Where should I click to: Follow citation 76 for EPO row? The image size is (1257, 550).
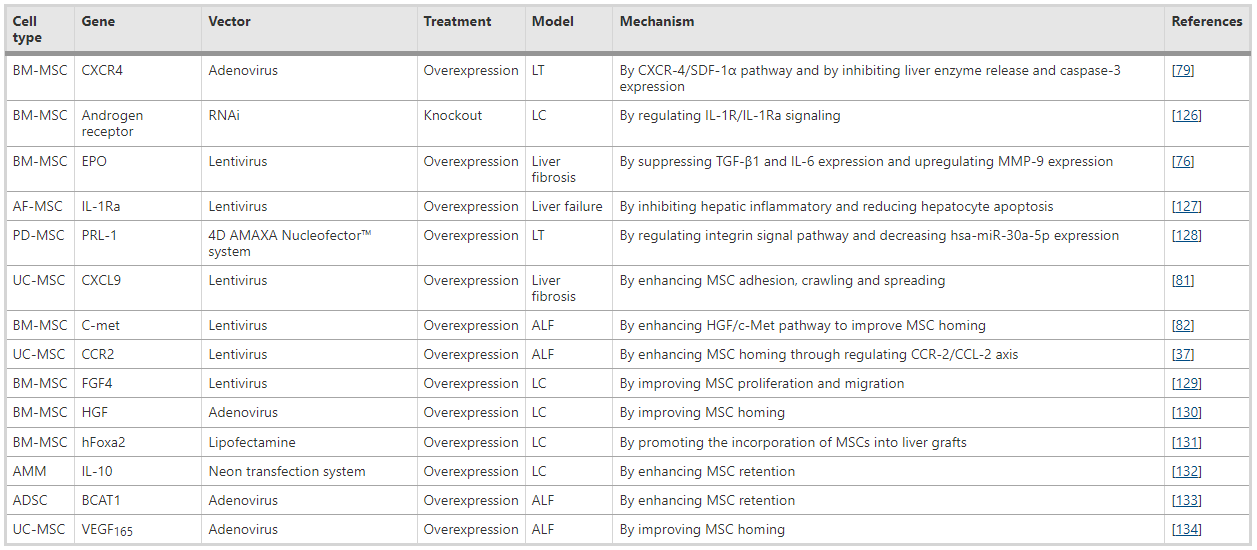tap(1183, 162)
